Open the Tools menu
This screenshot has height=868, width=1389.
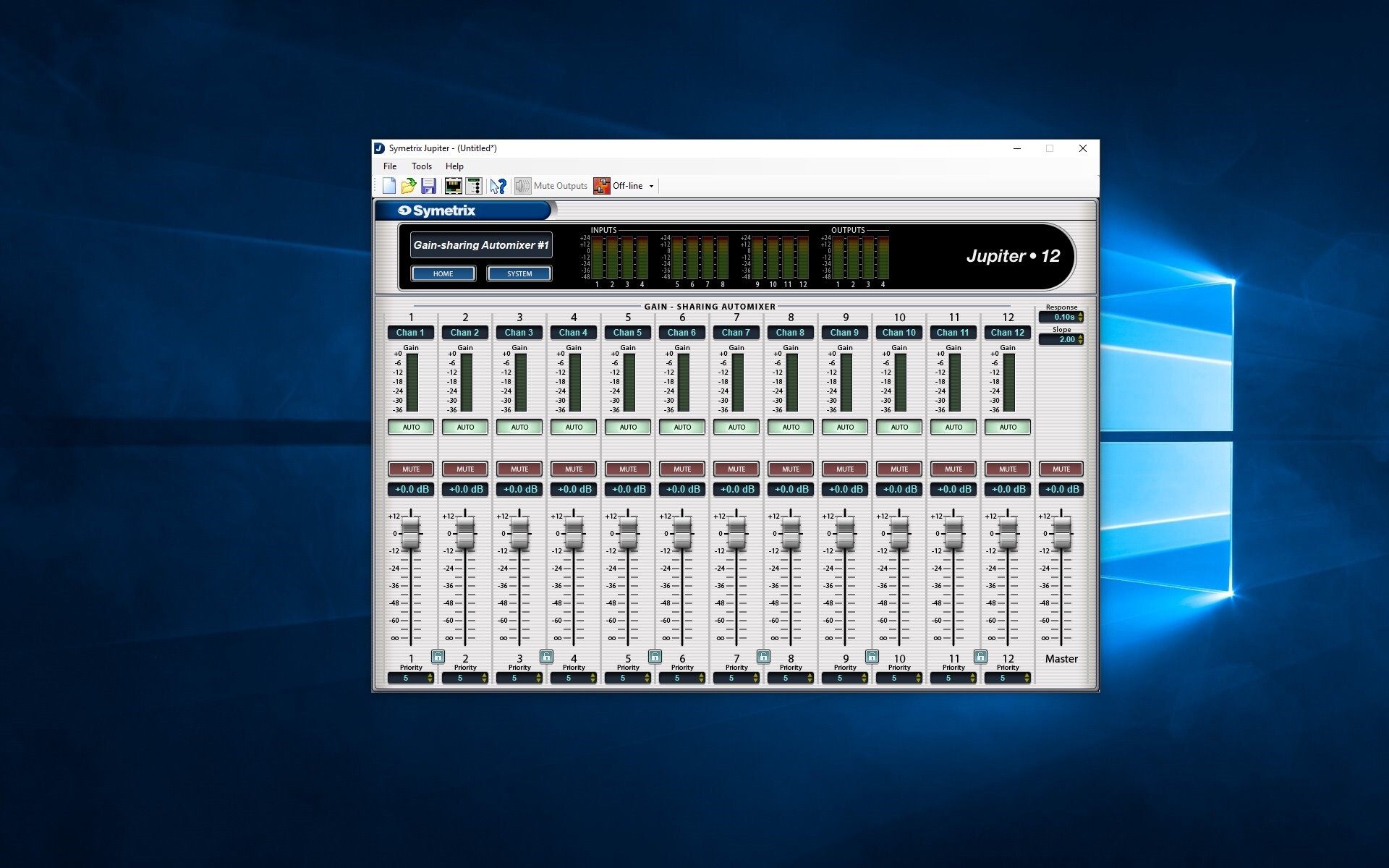pyautogui.click(x=421, y=166)
